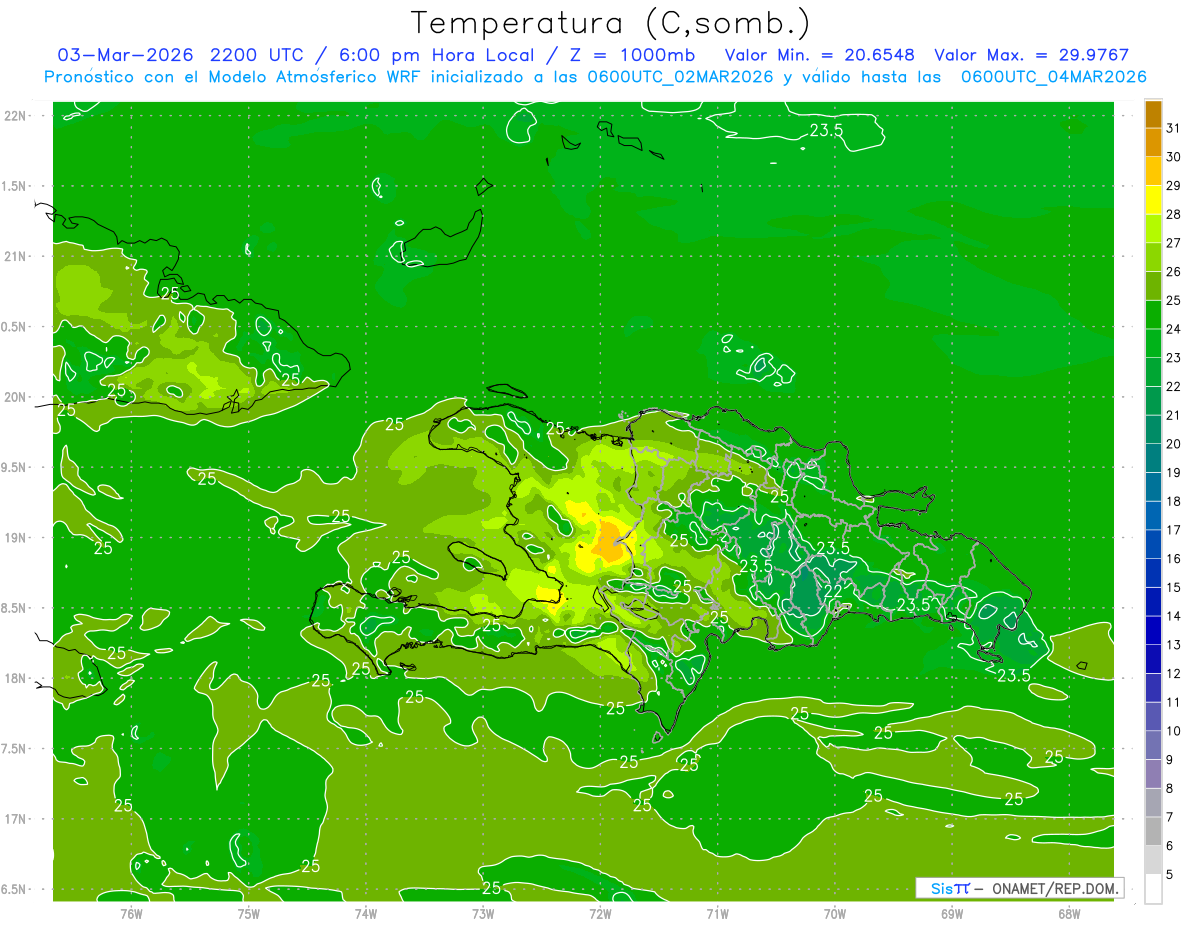
Task: Click the '13' label on the color scale
Action: coord(1173,644)
